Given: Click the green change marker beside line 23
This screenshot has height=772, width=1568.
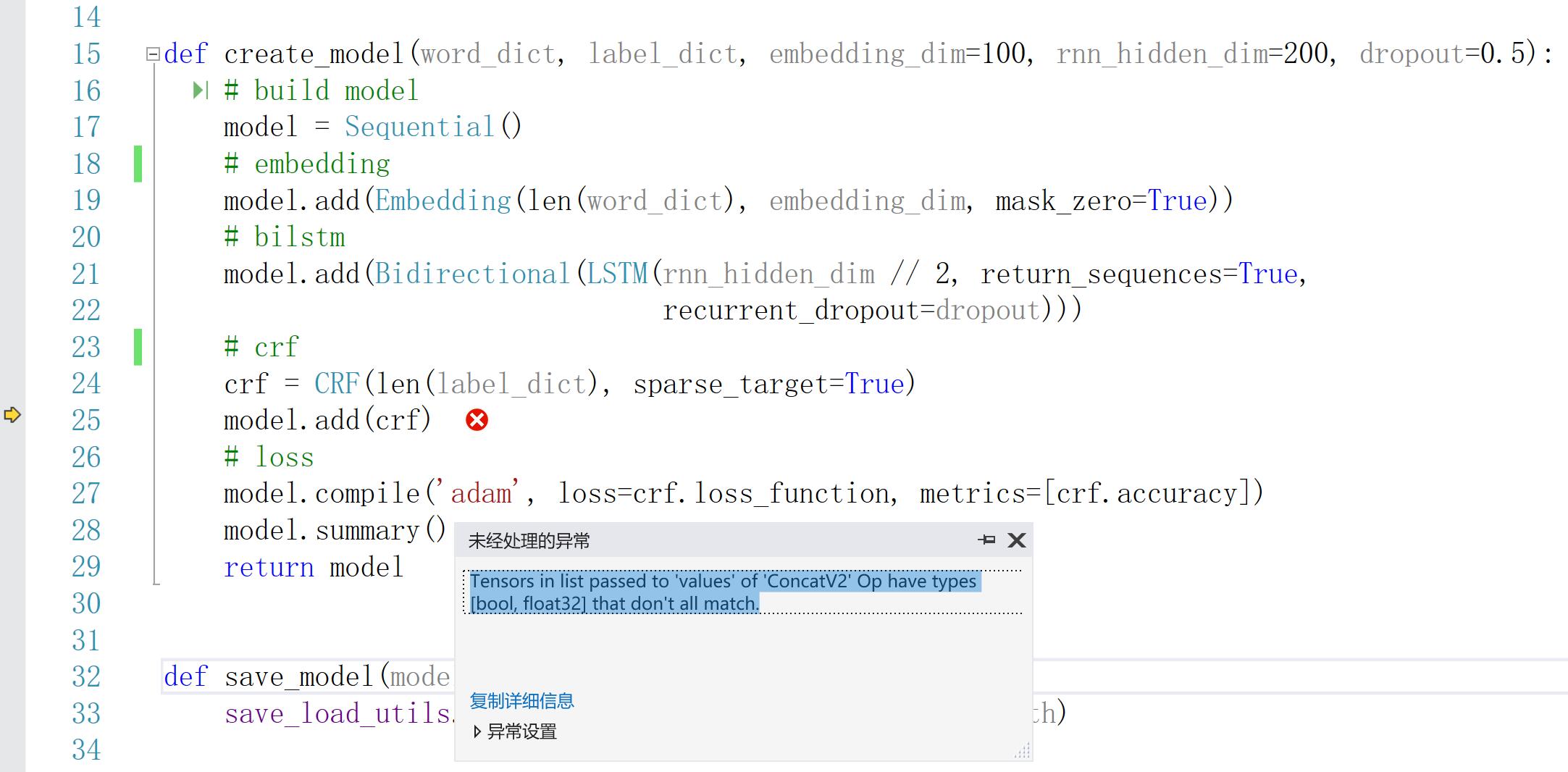Looking at the screenshot, I should click(x=138, y=347).
